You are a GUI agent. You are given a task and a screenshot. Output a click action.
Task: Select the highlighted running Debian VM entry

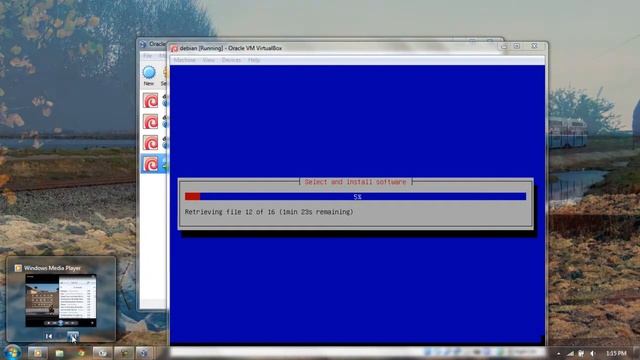click(x=154, y=164)
